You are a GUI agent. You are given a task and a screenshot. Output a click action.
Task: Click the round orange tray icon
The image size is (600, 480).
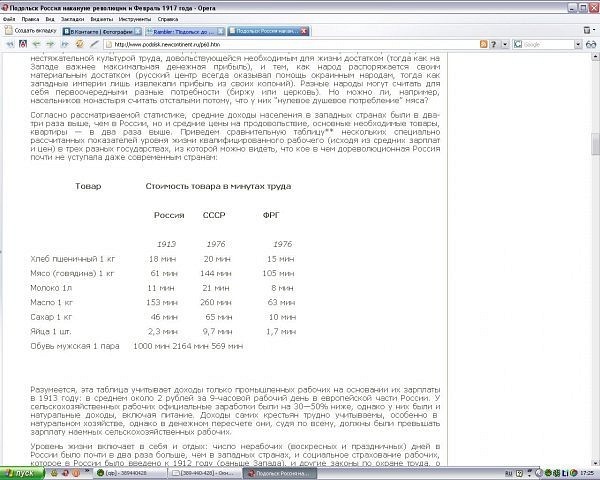point(573,473)
